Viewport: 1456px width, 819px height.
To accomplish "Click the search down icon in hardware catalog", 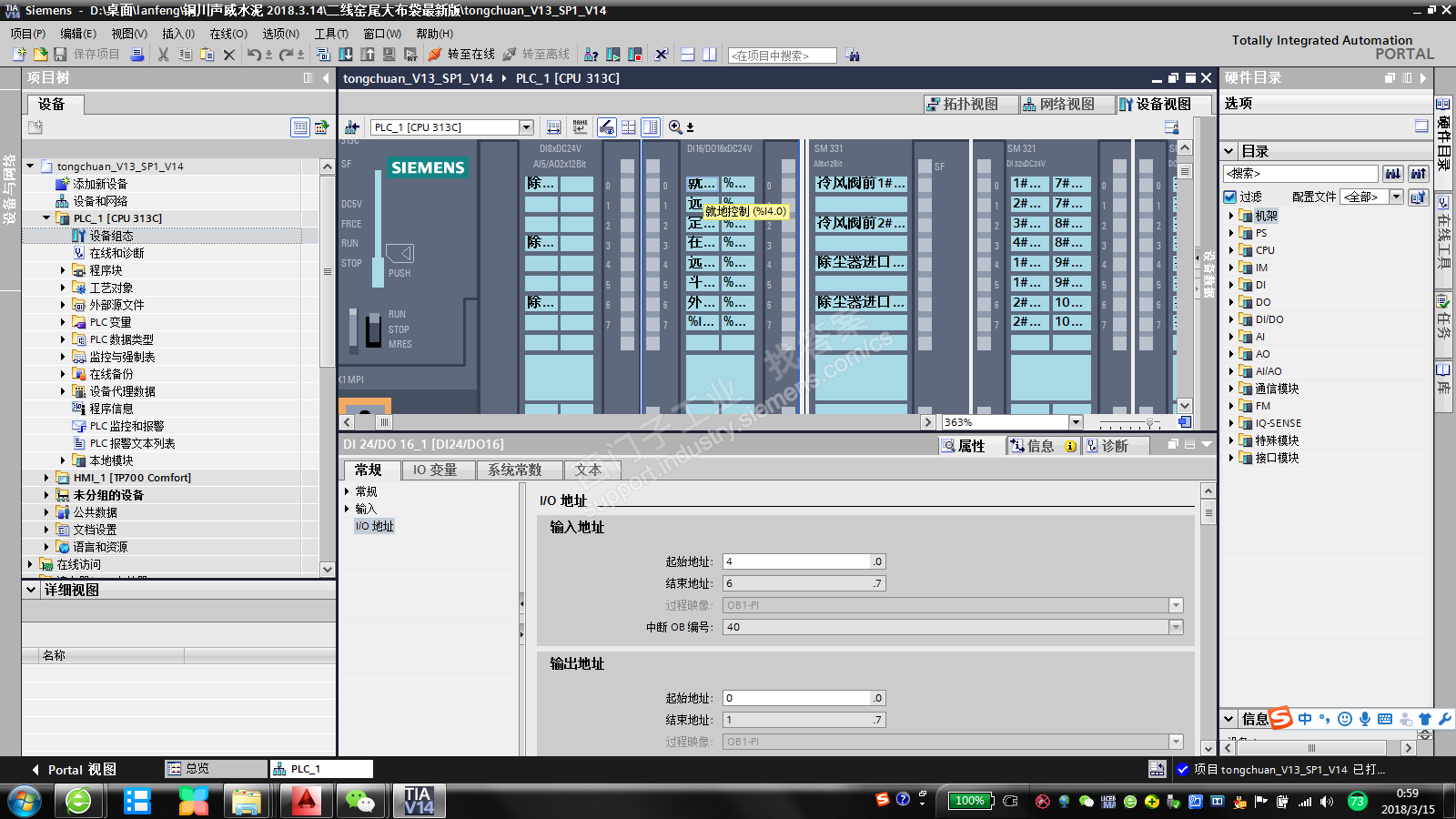I will 1393,173.
